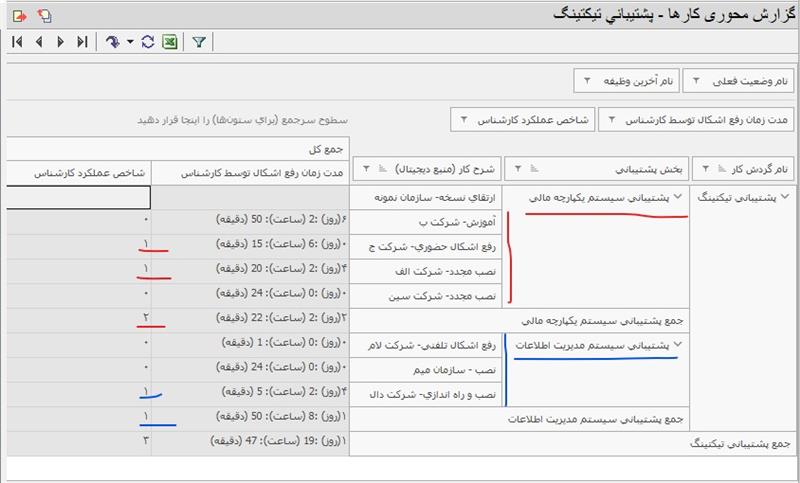The width and height of the screenshot is (800, 483).
Task: Click the مدت زمان رفع اشکال column header
Action: (262, 174)
